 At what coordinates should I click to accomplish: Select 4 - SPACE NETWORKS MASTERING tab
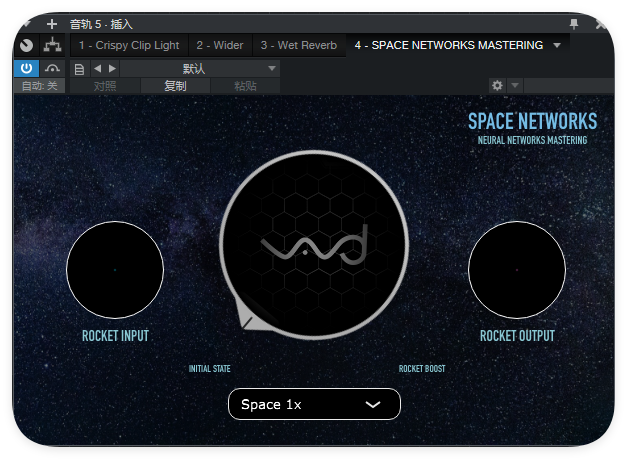point(449,45)
